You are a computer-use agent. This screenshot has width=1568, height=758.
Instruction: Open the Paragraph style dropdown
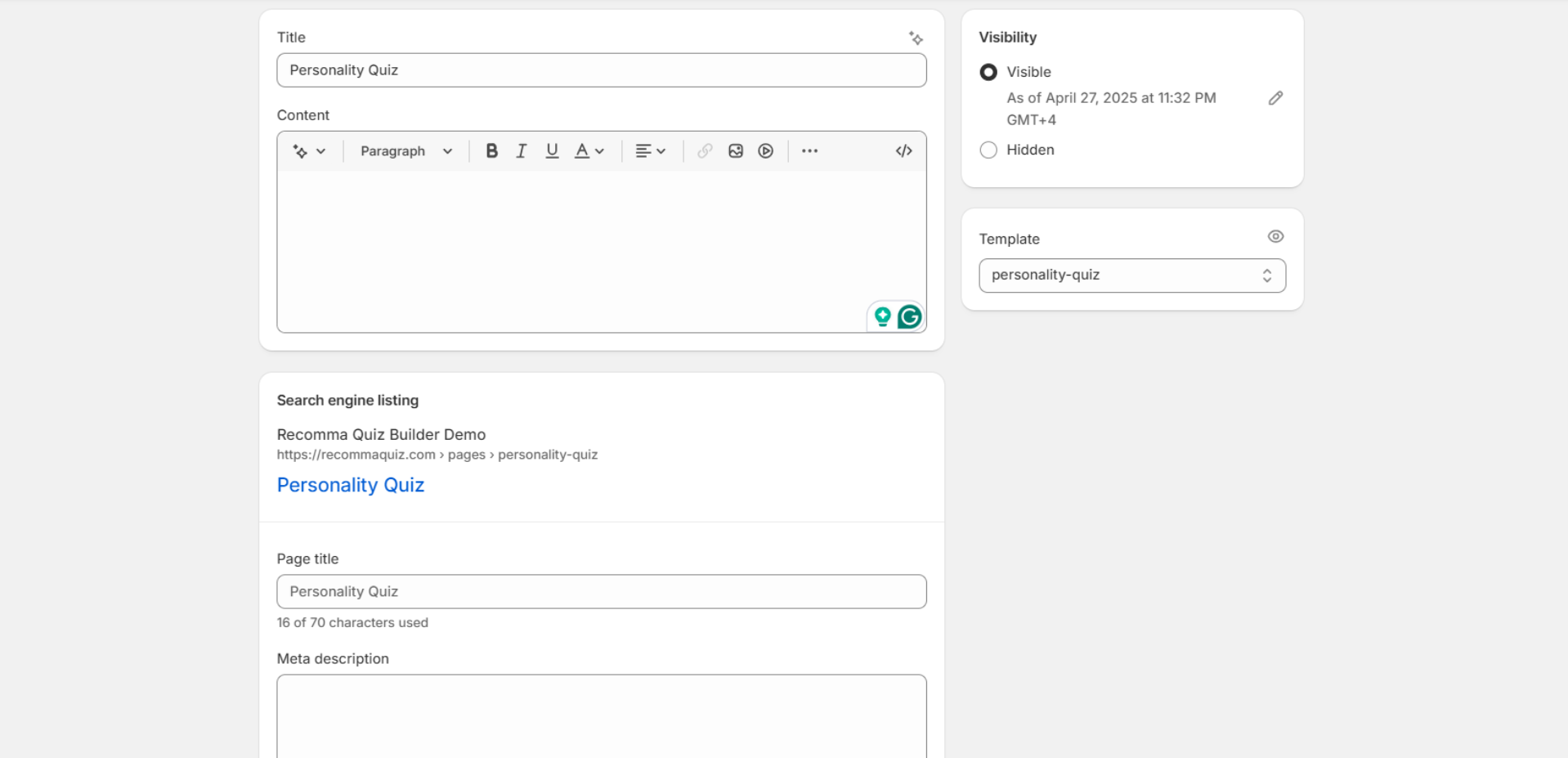405,151
